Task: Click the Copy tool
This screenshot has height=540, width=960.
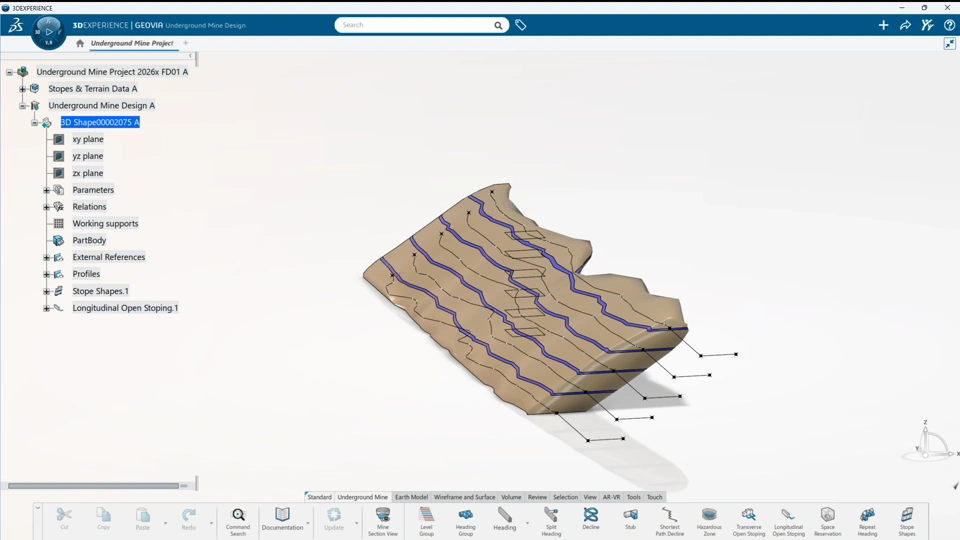Action: point(103,519)
